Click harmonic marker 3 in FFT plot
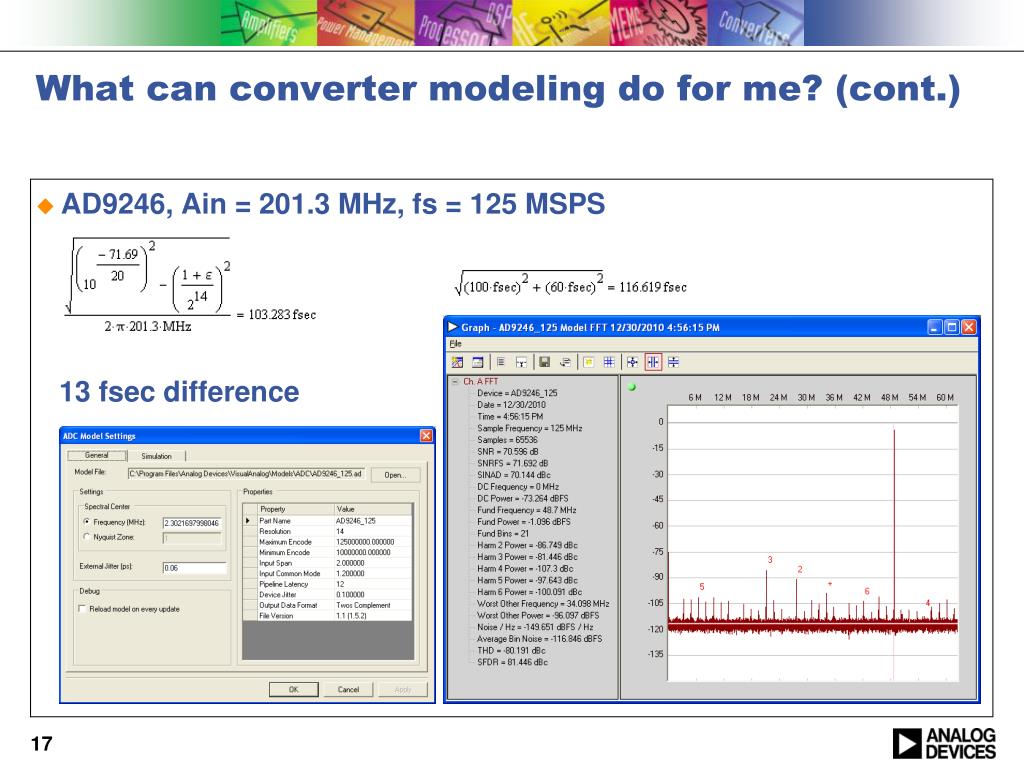Screen dimensions: 1024x768 coord(770,560)
